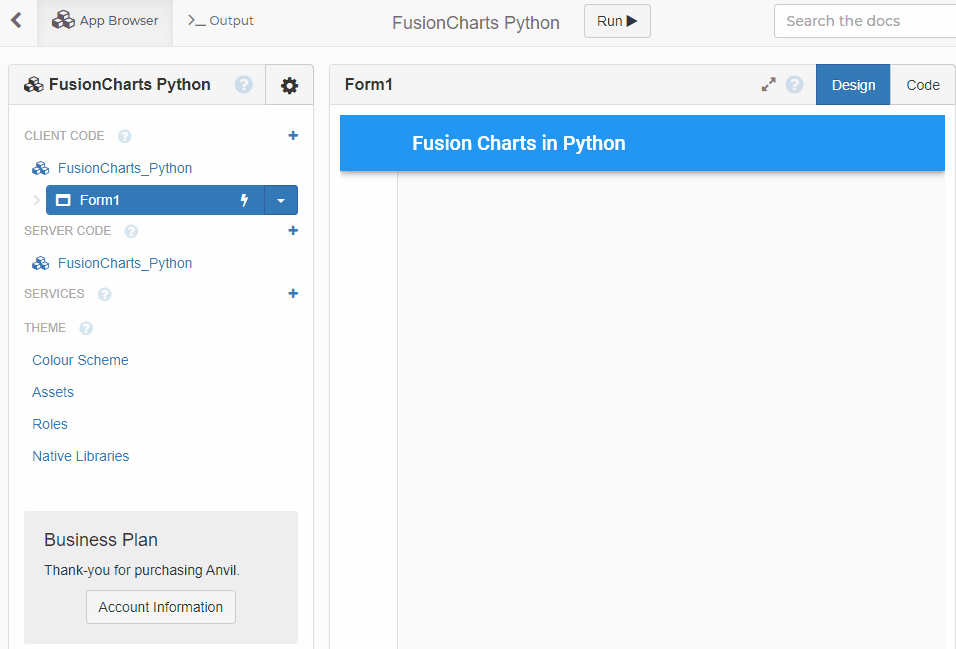The height and width of the screenshot is (649, 956).
Task: Click the Run button
Action: (617, 21)
